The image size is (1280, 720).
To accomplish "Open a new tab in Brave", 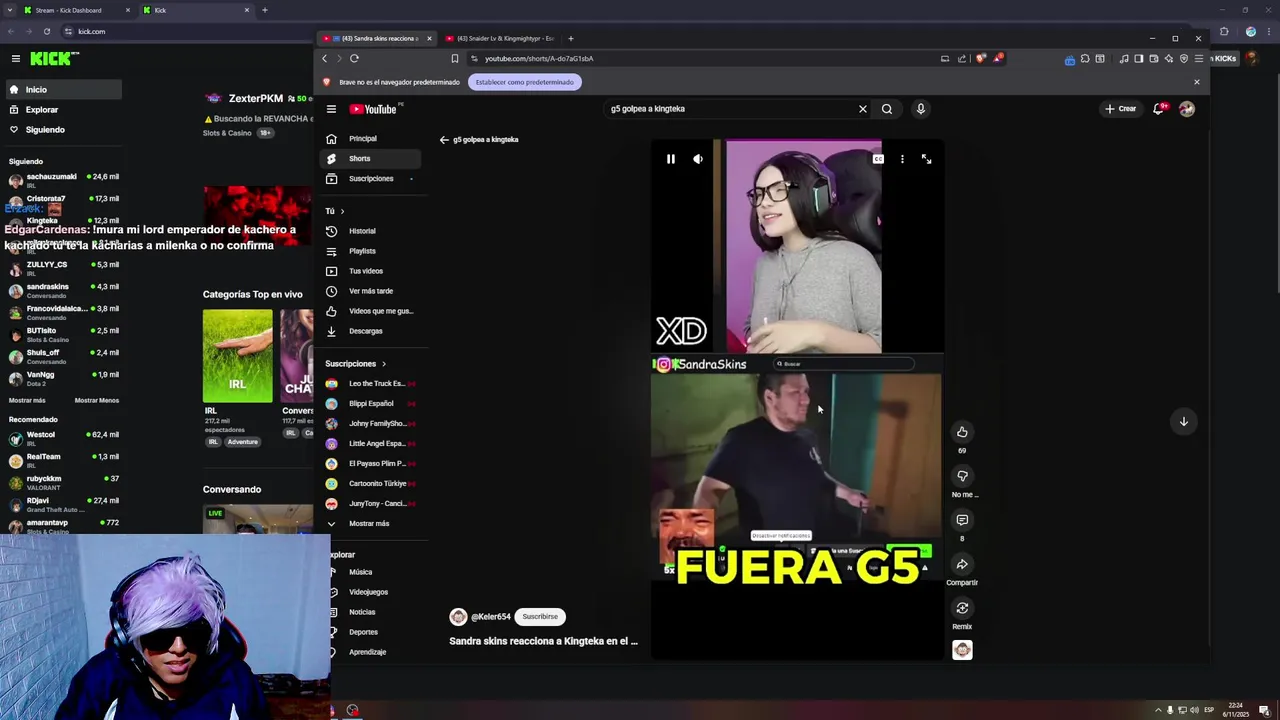I will click(571, 39).
